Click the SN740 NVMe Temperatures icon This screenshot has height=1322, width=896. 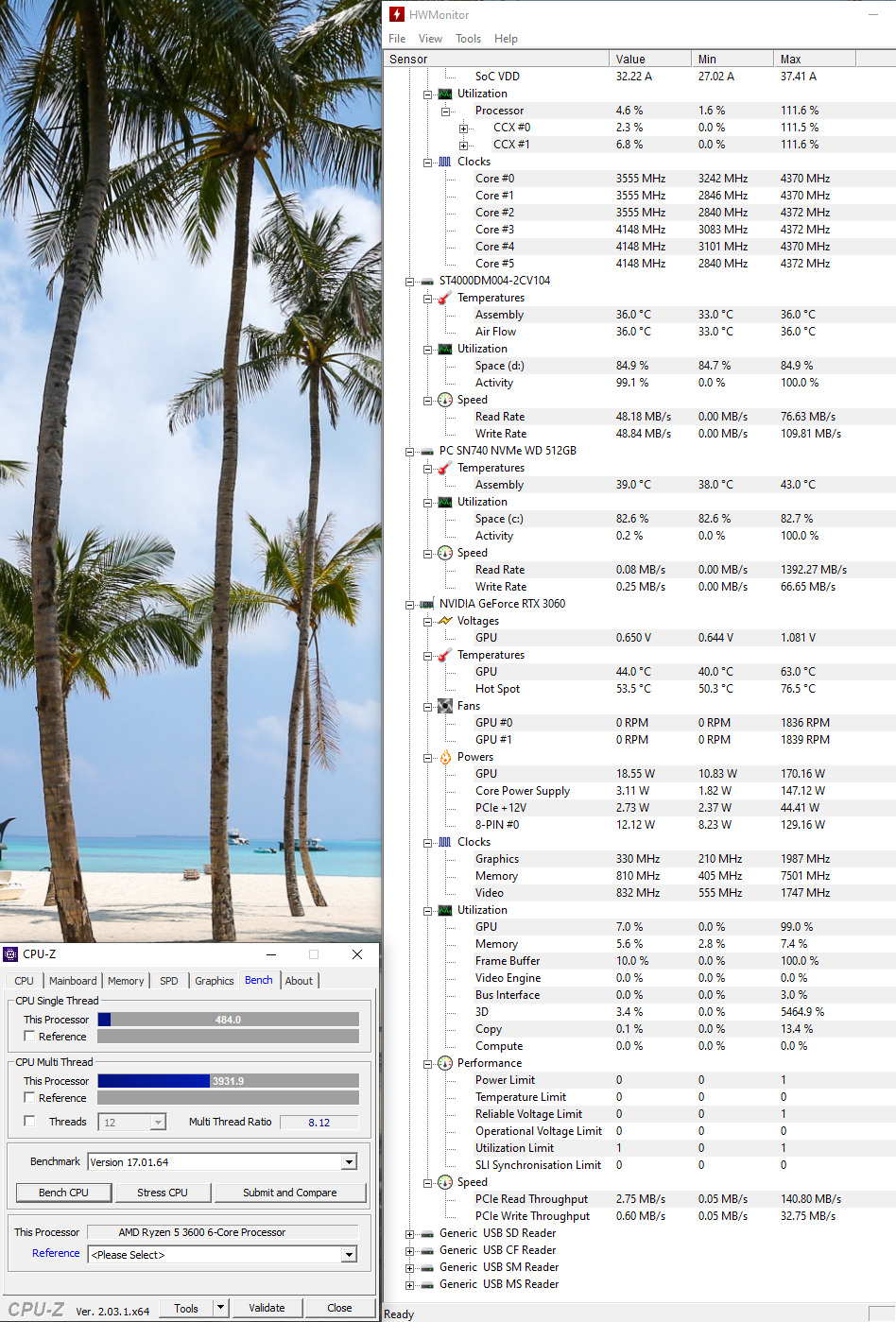point(445,468)
